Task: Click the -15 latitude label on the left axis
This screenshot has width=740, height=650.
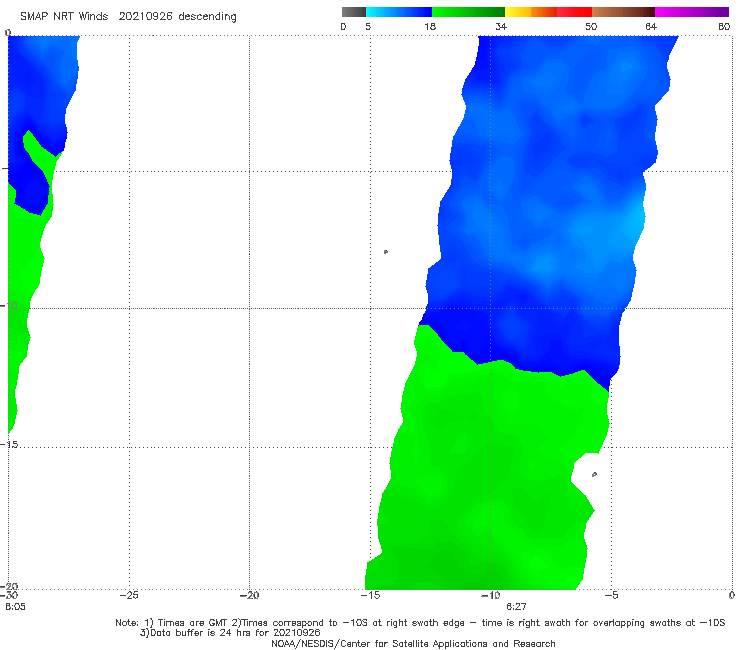Action: tap(9, 444)
